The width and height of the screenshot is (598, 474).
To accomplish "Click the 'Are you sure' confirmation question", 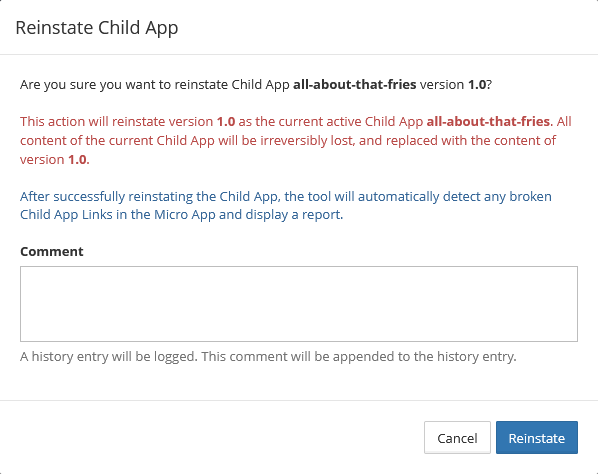I will 256,84.
